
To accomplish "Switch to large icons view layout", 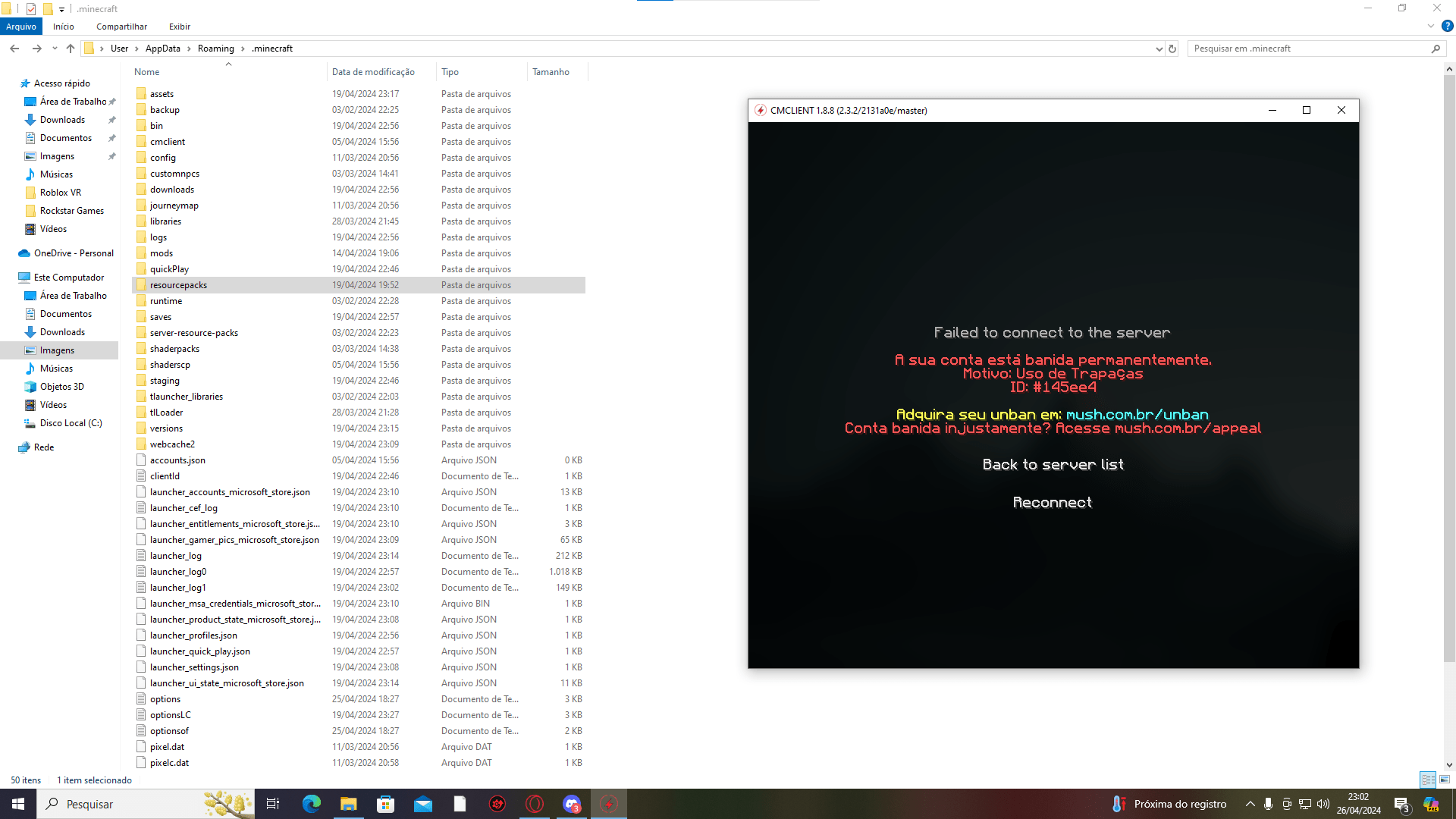I will 1445,780.
